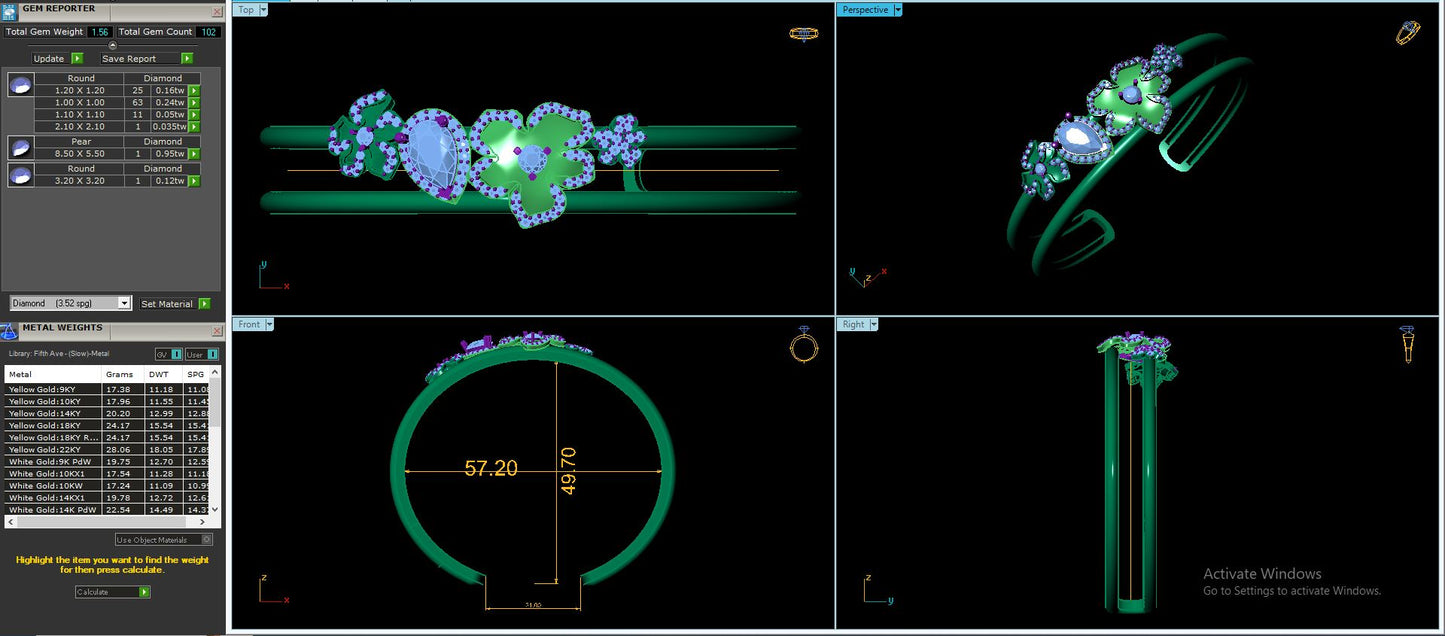Open the Front viewport dropdown arrow
This screenshot has width=1445, height=636.
pos(269,325)
